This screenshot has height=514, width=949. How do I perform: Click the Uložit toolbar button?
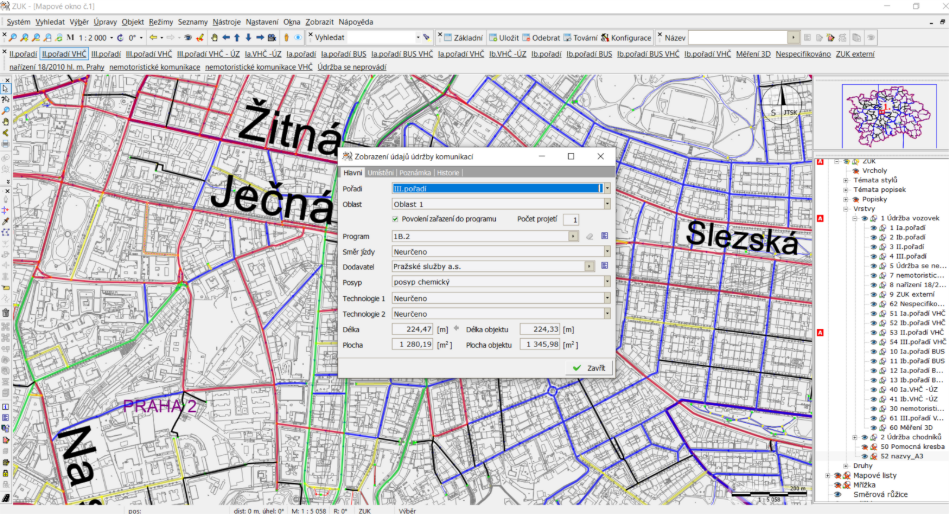tap(503, 37)
